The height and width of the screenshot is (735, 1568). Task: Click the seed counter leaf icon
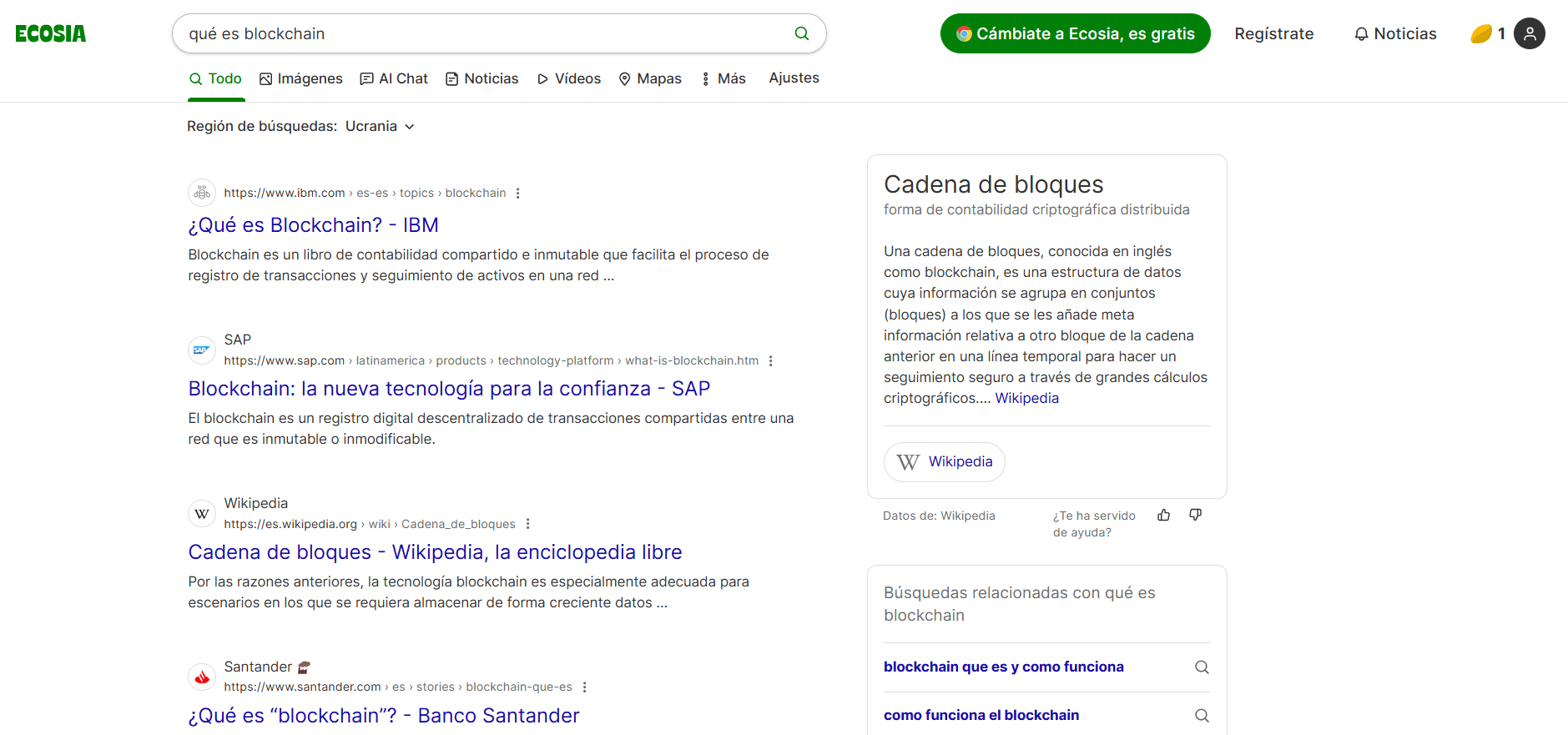pyautogui.click(x=1480, y=33)
